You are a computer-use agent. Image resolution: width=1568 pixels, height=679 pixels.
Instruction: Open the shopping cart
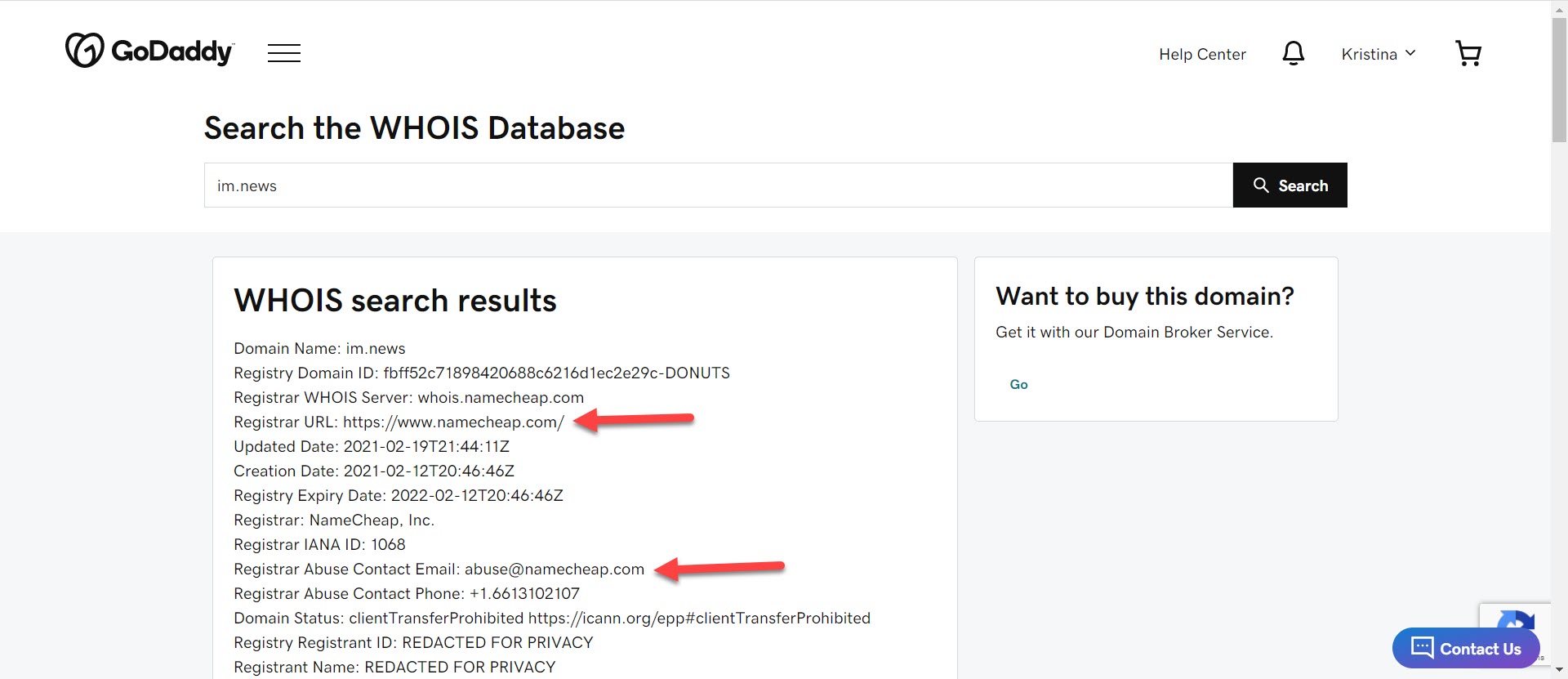pyautogui.click(x=1468, y=53)
